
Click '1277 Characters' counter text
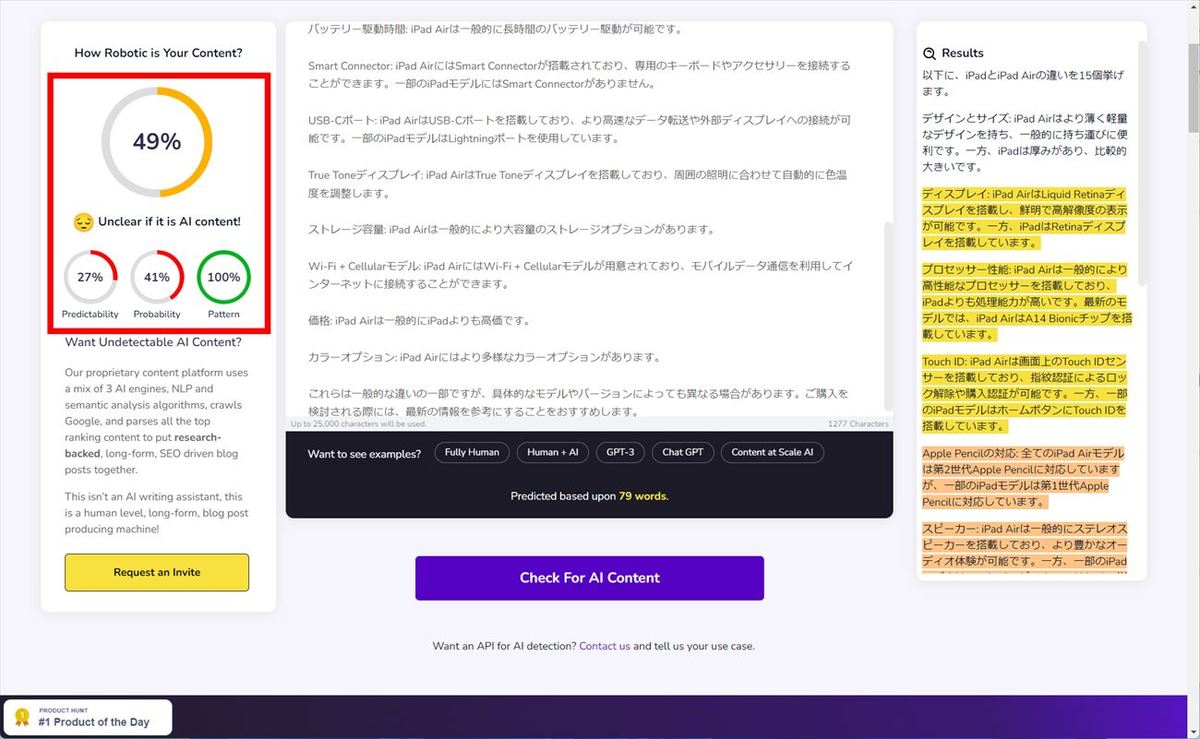pyautogui.click(x=858, y=424)
